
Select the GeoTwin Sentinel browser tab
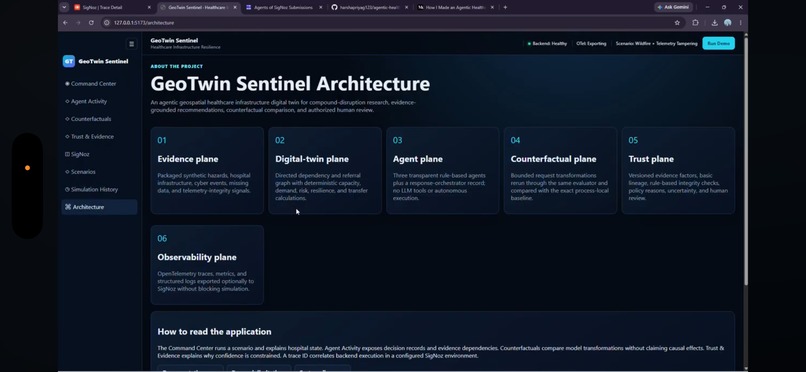coord(198,7)
